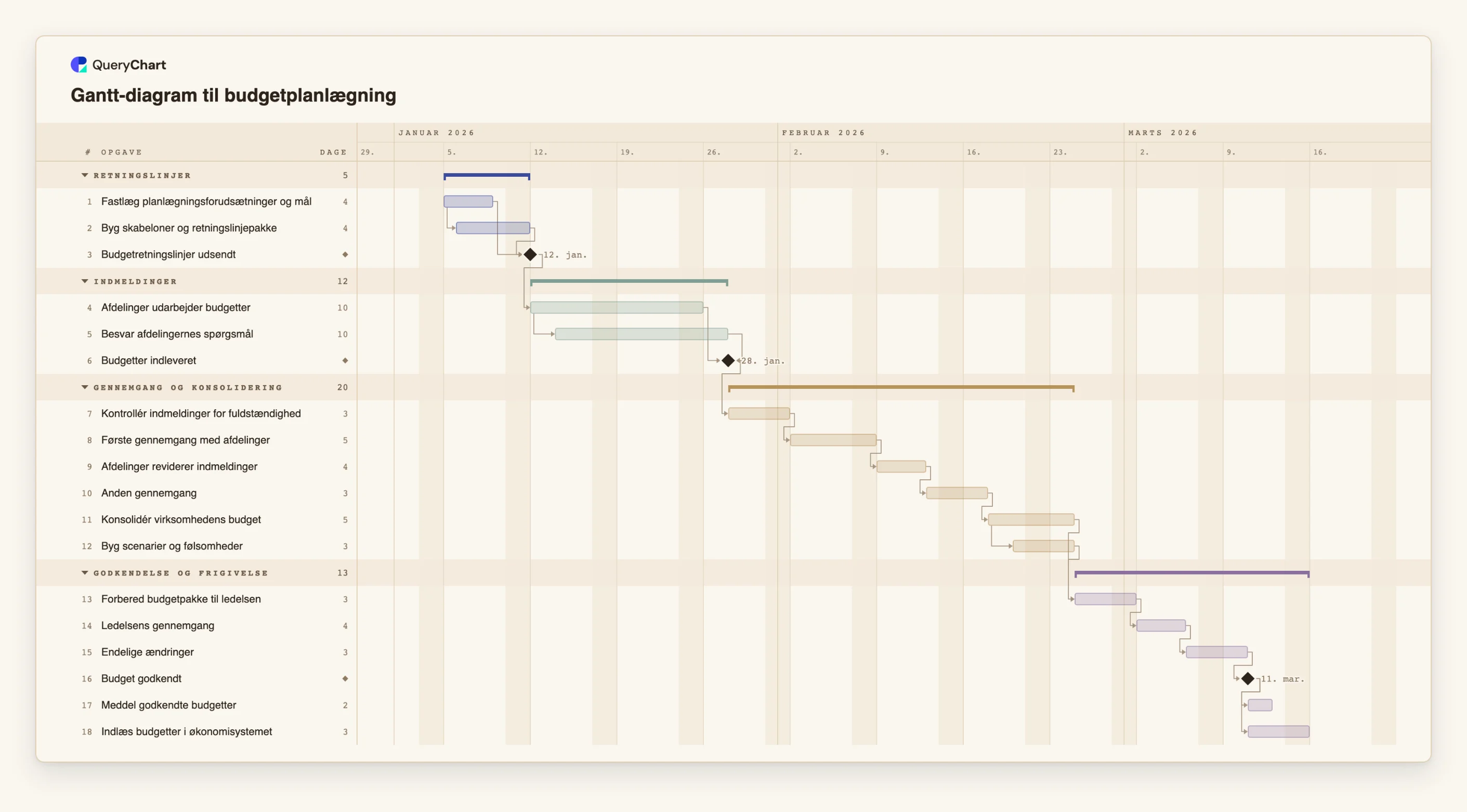Collapse the Gennemgang og konsolidering group
This screenshot has width=1467, height=812.
(85, 387)
